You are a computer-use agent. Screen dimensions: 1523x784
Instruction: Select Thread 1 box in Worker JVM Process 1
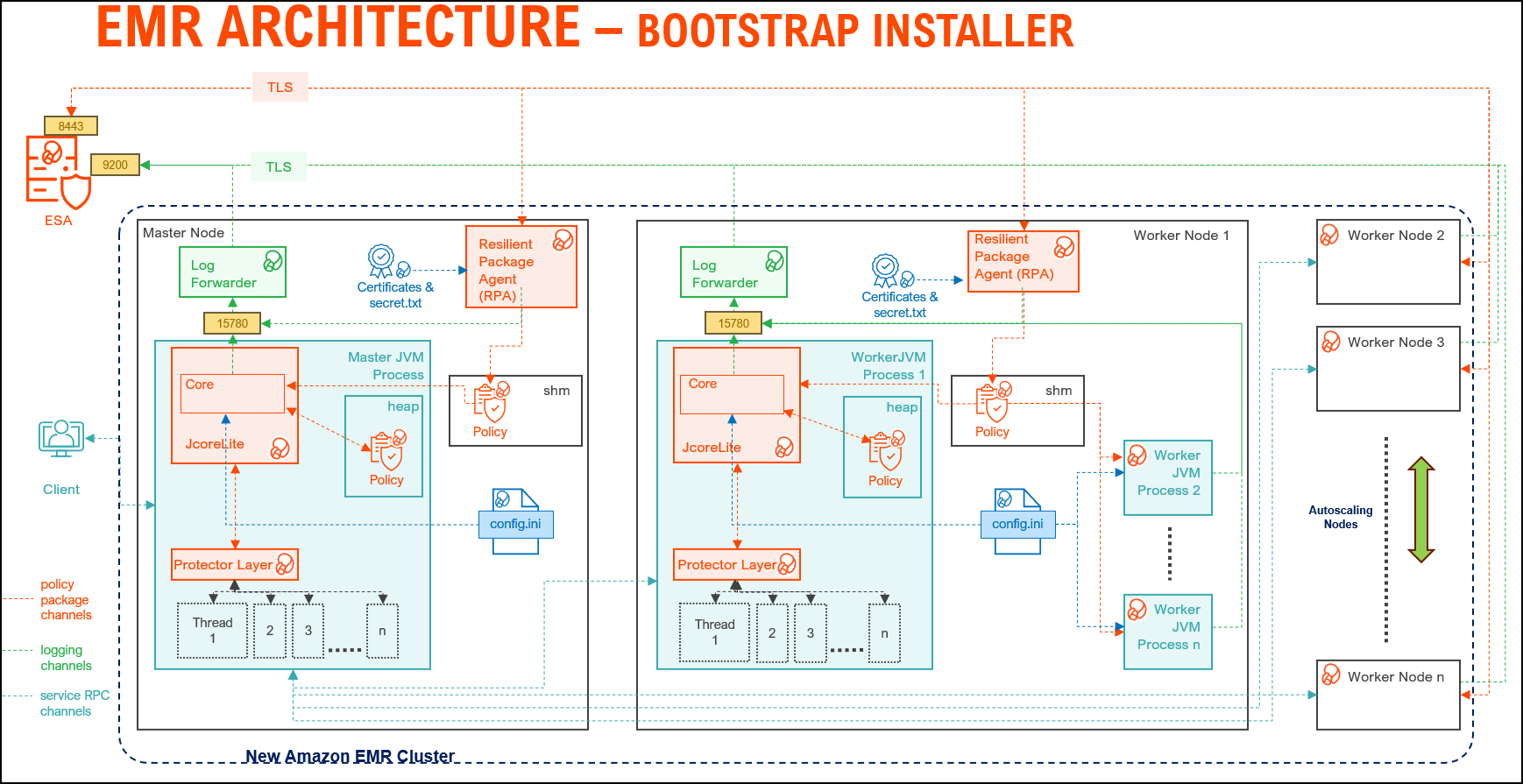coord(714,631)
